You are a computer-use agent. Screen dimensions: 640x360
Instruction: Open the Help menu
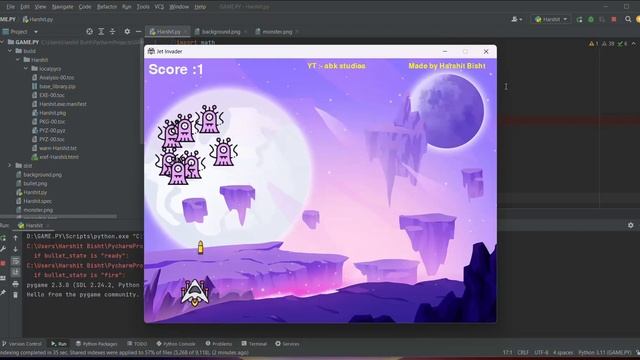click(x=200, y=7)
